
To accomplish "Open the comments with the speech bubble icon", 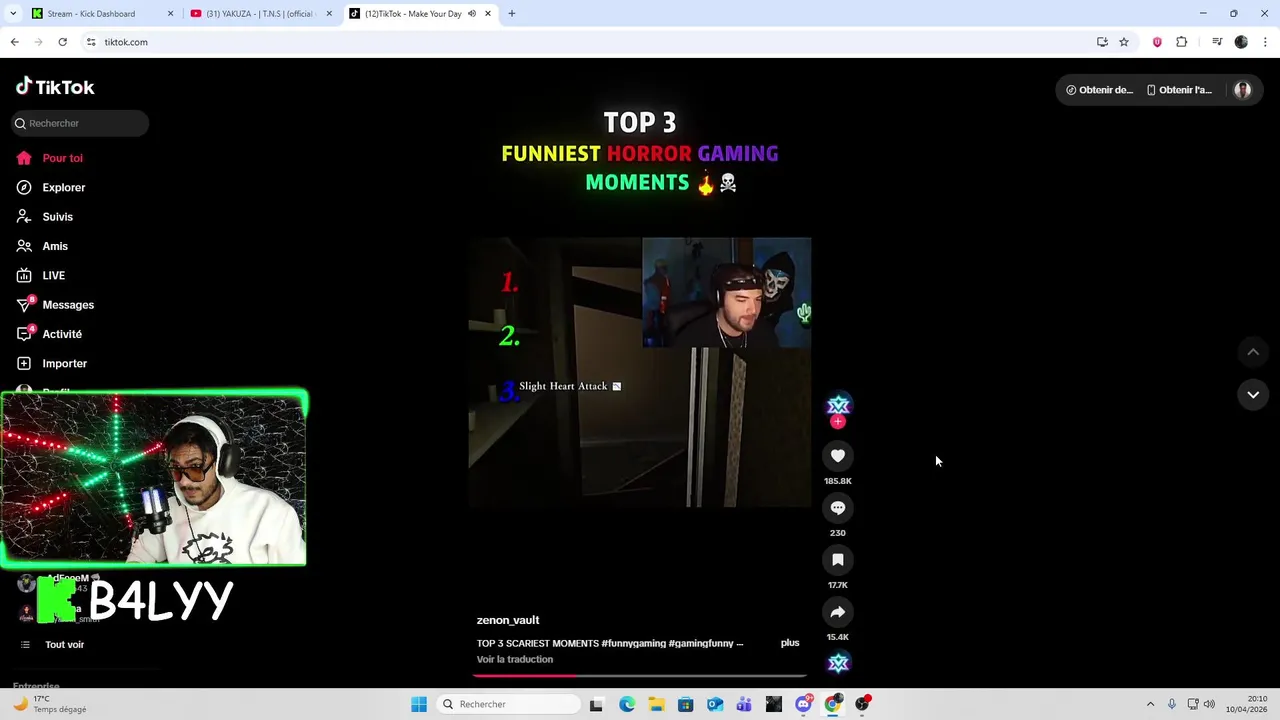I will [x=838, y=508].
